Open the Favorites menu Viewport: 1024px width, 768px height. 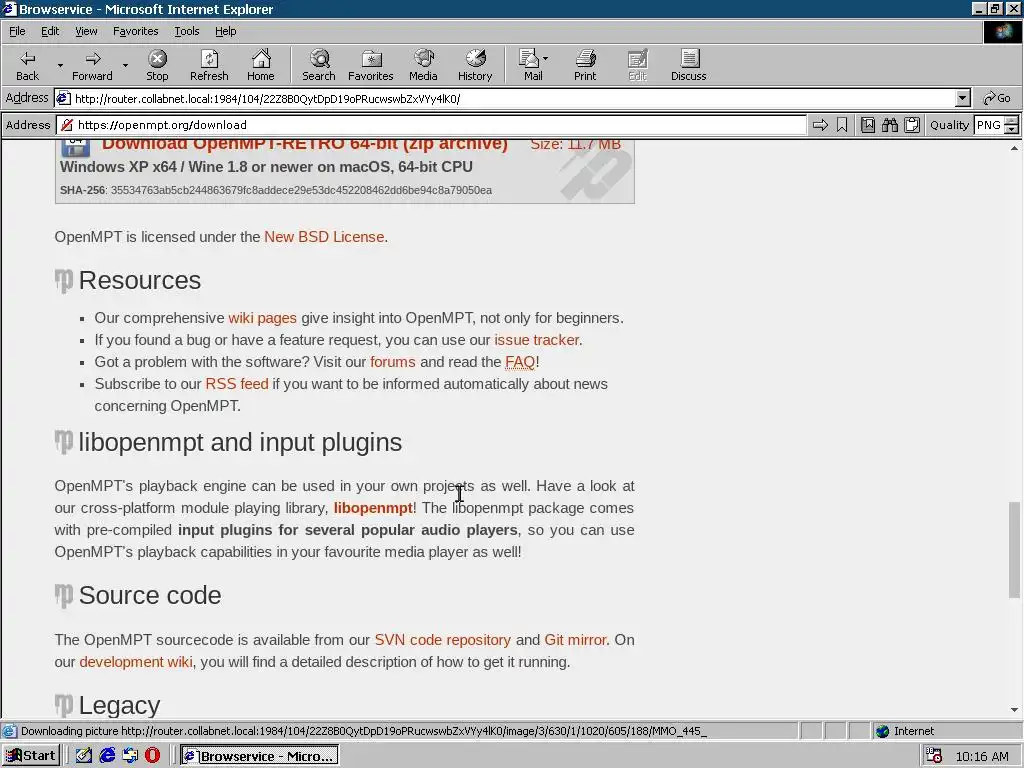coord(135,31)
